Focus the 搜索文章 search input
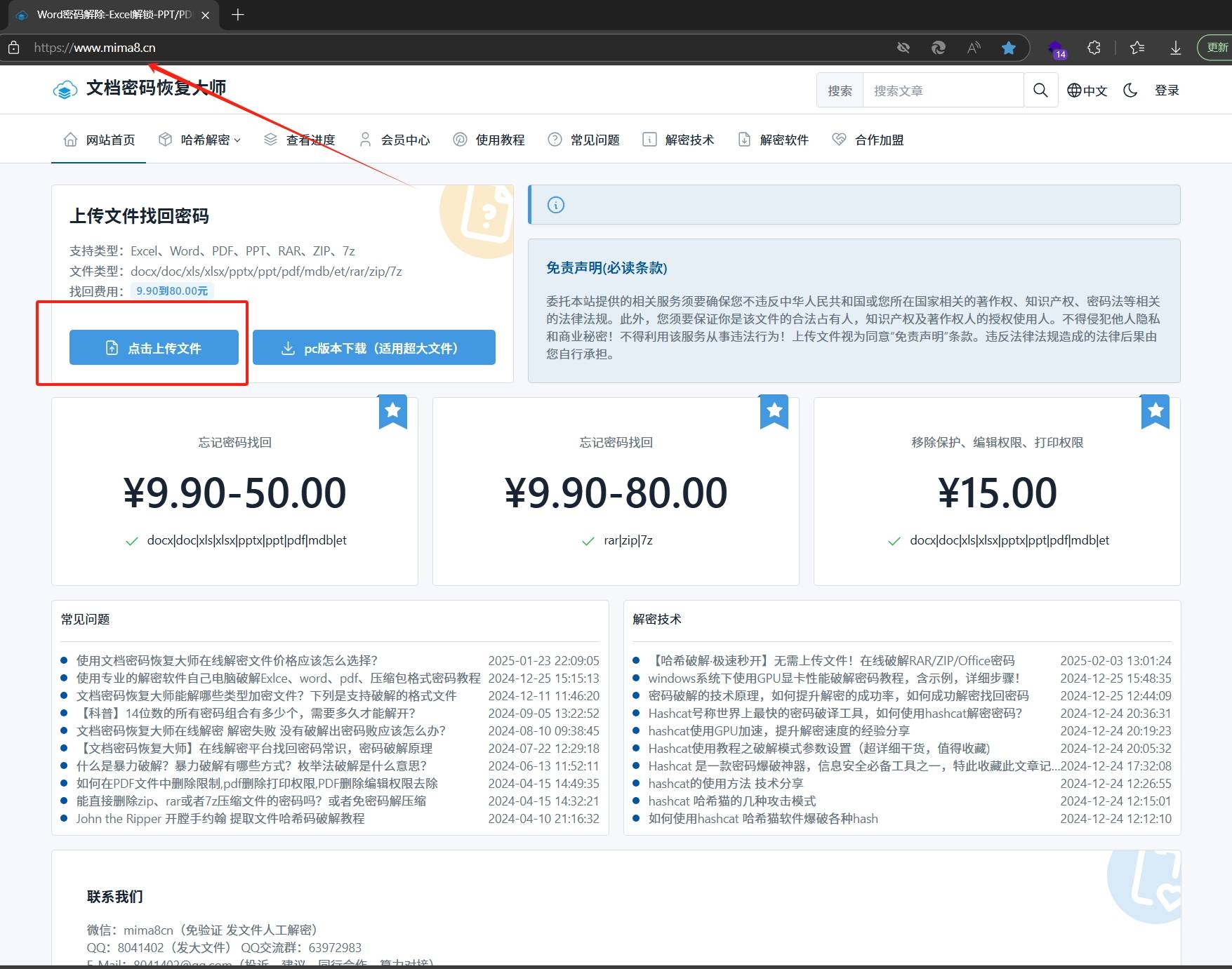This screenshot has width=1232, height=969. (x=943, y=91)
